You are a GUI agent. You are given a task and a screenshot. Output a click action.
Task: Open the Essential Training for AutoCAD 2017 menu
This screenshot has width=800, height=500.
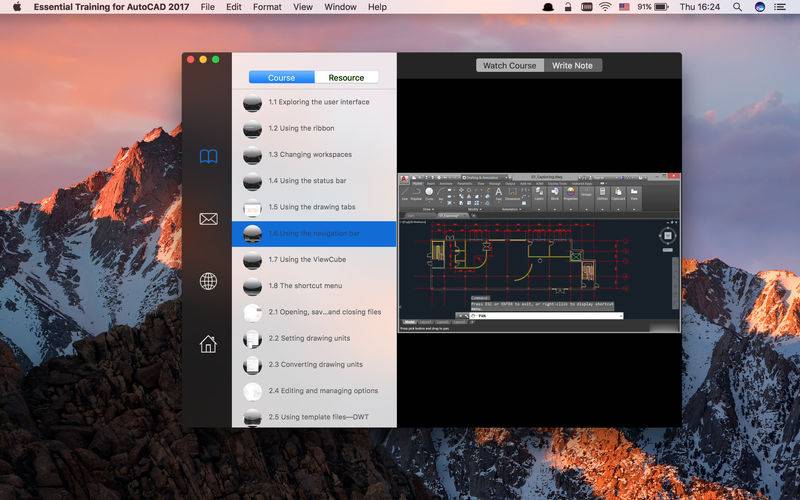click(111, 7)
